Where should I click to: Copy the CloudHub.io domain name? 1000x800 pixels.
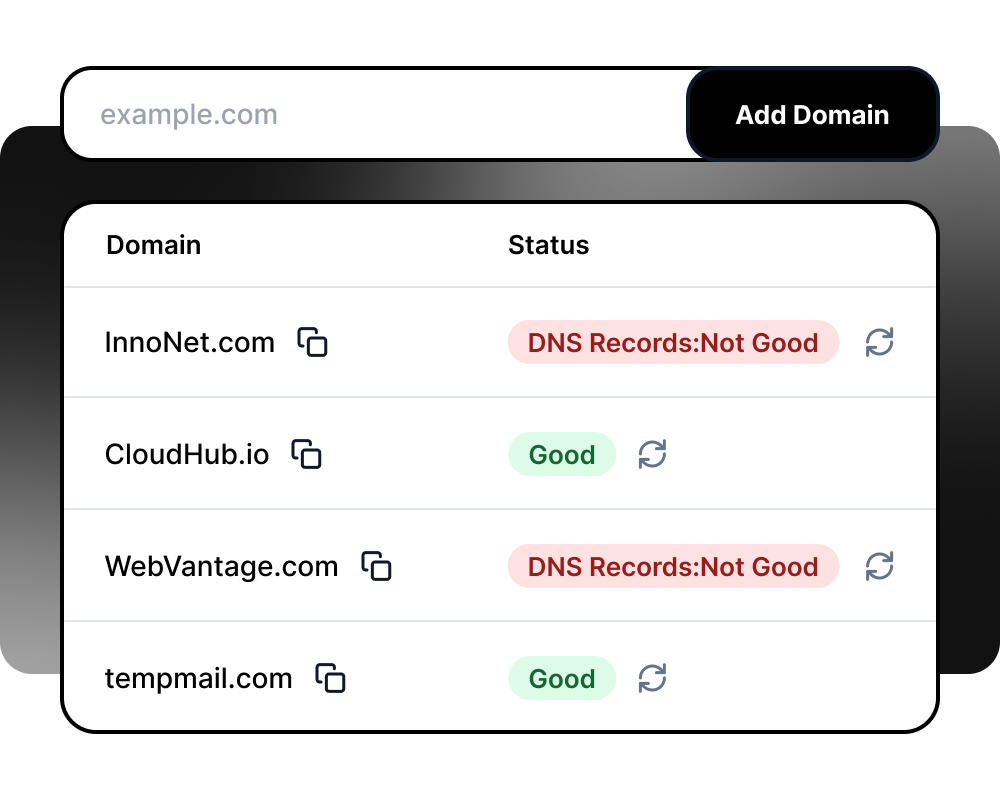[x=307, y=454]
